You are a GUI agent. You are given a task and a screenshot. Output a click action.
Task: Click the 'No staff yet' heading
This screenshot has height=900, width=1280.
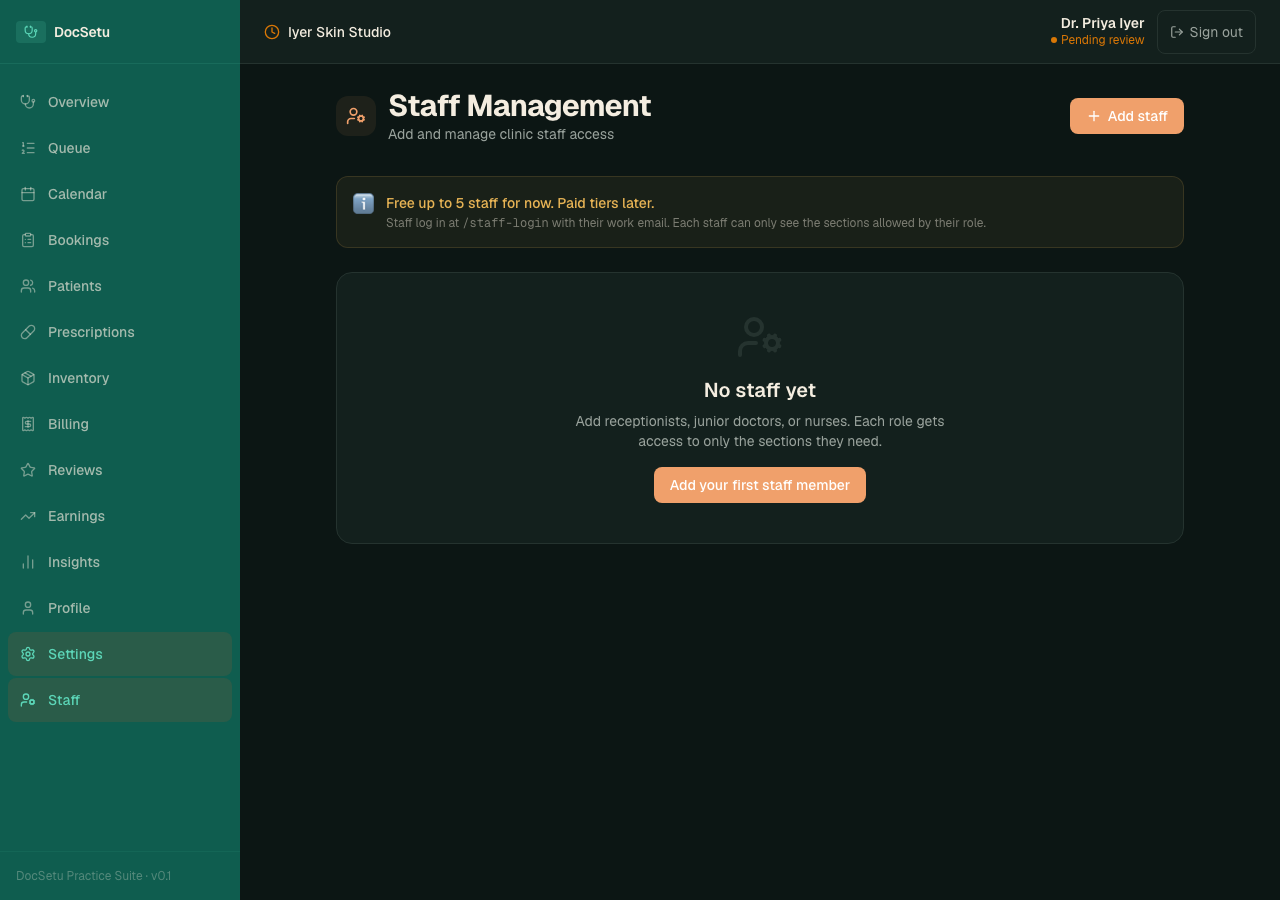point(760,390)
